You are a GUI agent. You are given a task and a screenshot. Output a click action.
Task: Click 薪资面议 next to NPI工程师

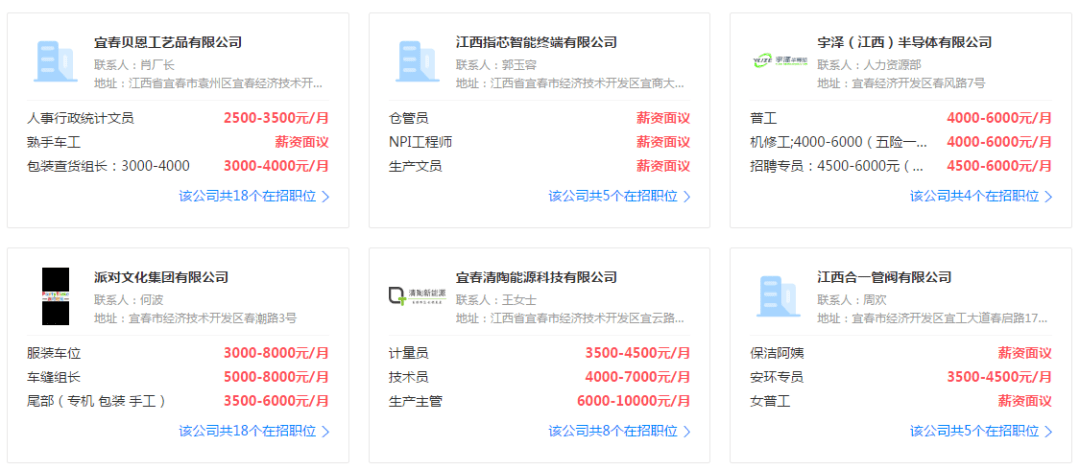coord(663,143)
